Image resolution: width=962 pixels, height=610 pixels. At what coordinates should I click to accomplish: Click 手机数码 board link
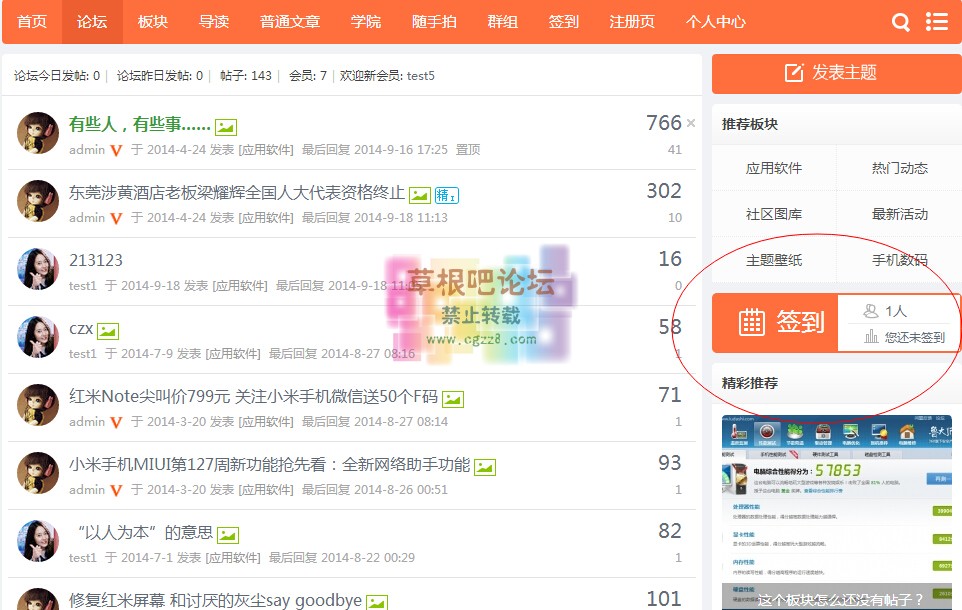pos(899,260)
